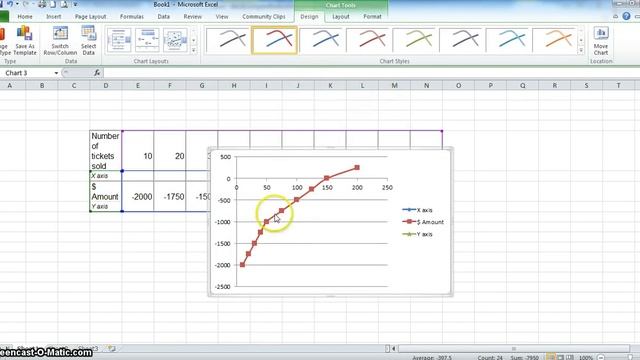Click the cell containing -2000
640x360 pixels.
[x=138, y=196]
